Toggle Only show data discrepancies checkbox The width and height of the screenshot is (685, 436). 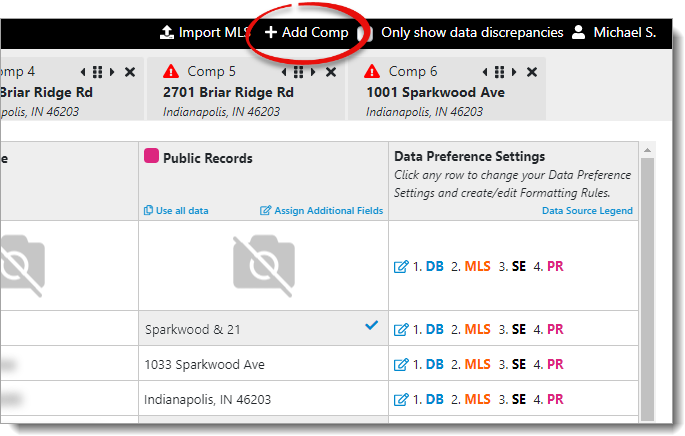(366, 33)
